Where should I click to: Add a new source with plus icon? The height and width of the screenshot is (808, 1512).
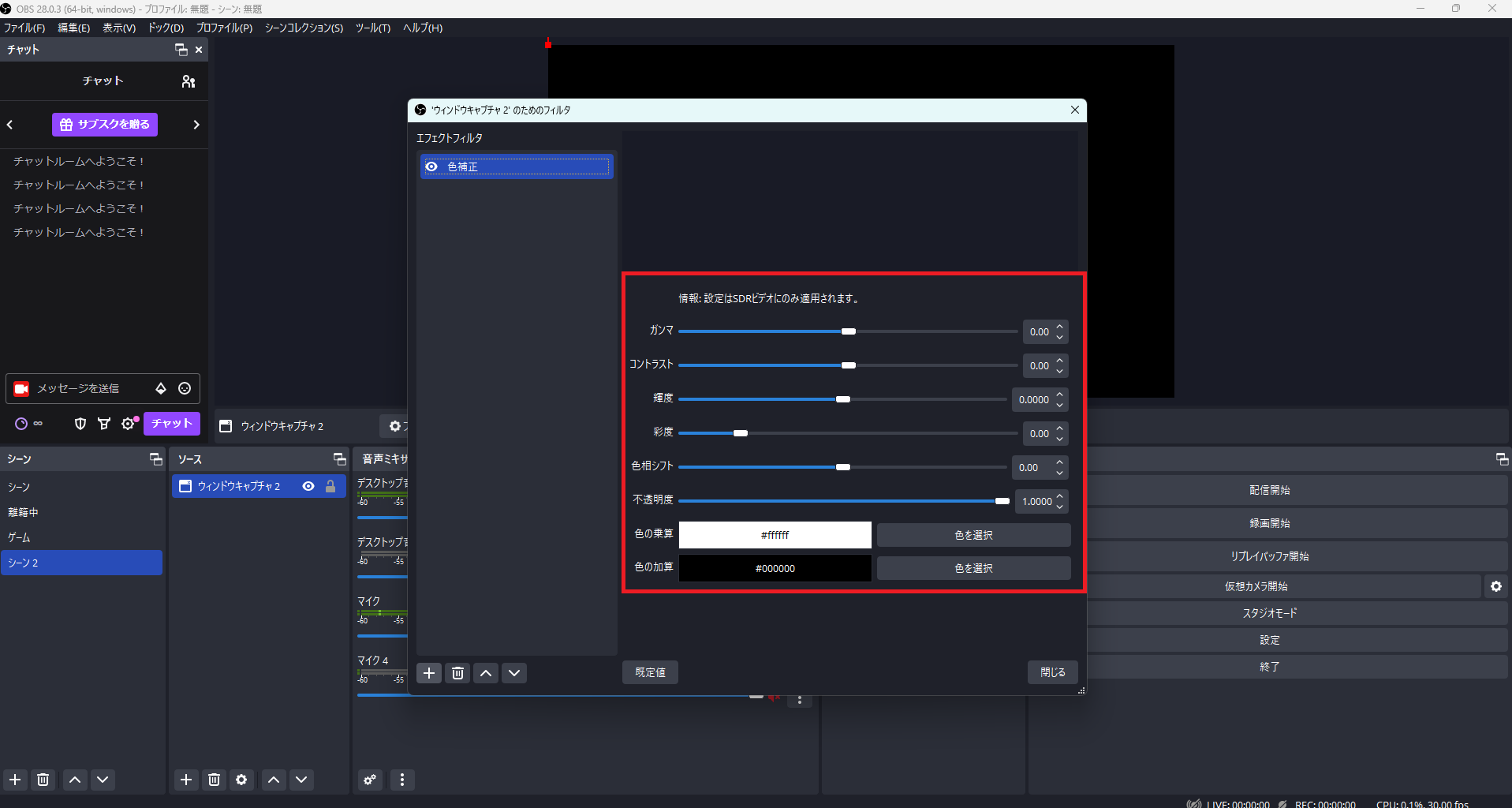(186, 780)
